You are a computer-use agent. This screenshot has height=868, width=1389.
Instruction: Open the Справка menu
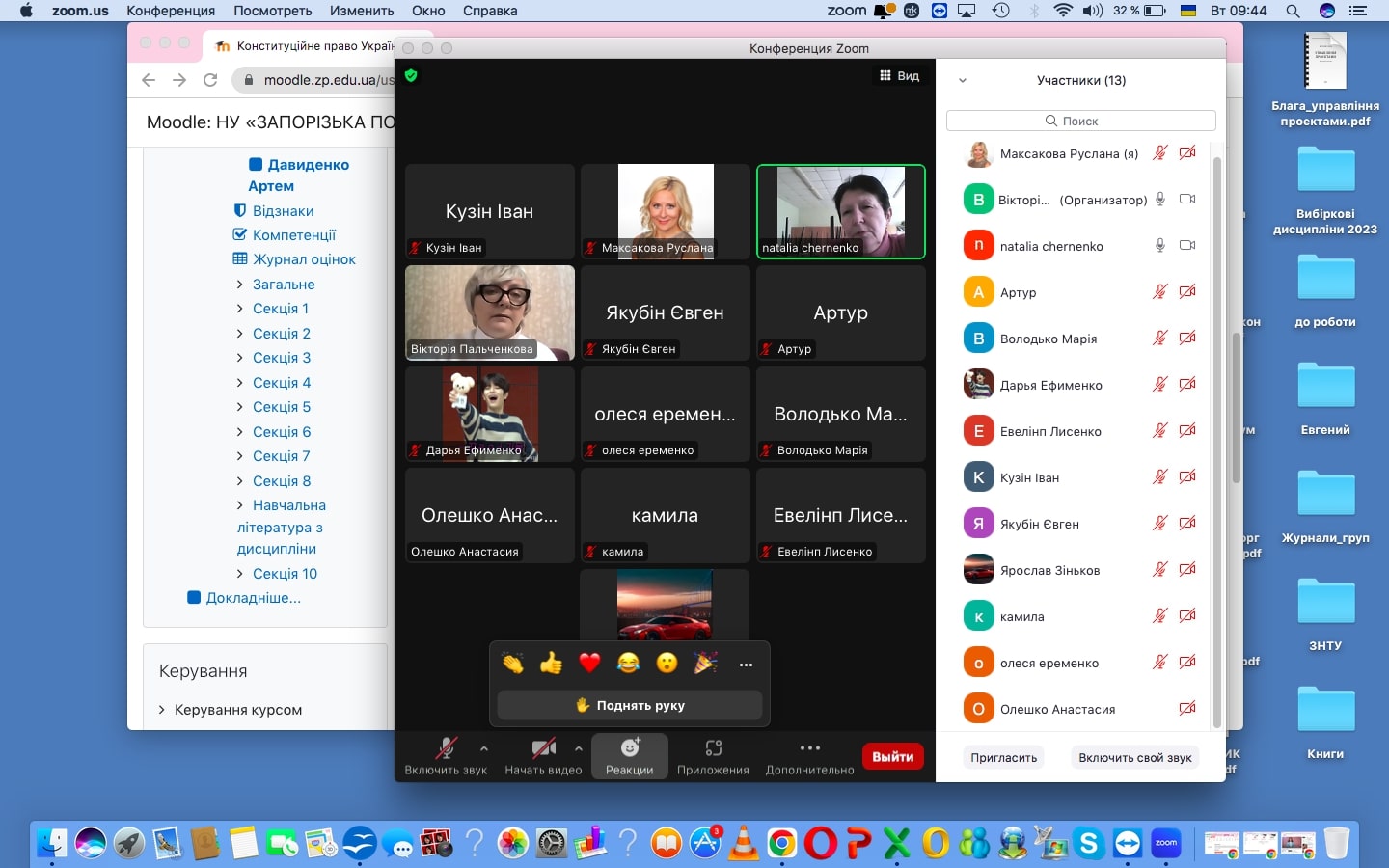pos(490,11)
